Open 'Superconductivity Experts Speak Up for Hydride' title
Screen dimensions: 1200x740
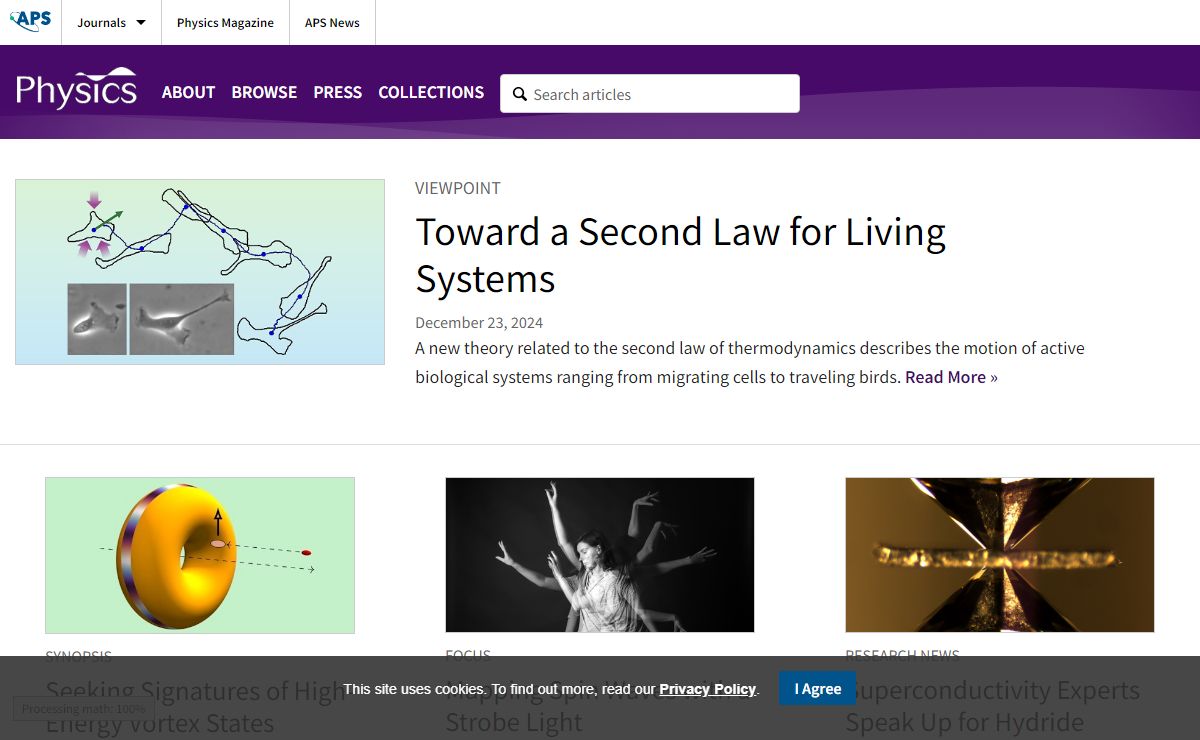[x=992, y=707]
